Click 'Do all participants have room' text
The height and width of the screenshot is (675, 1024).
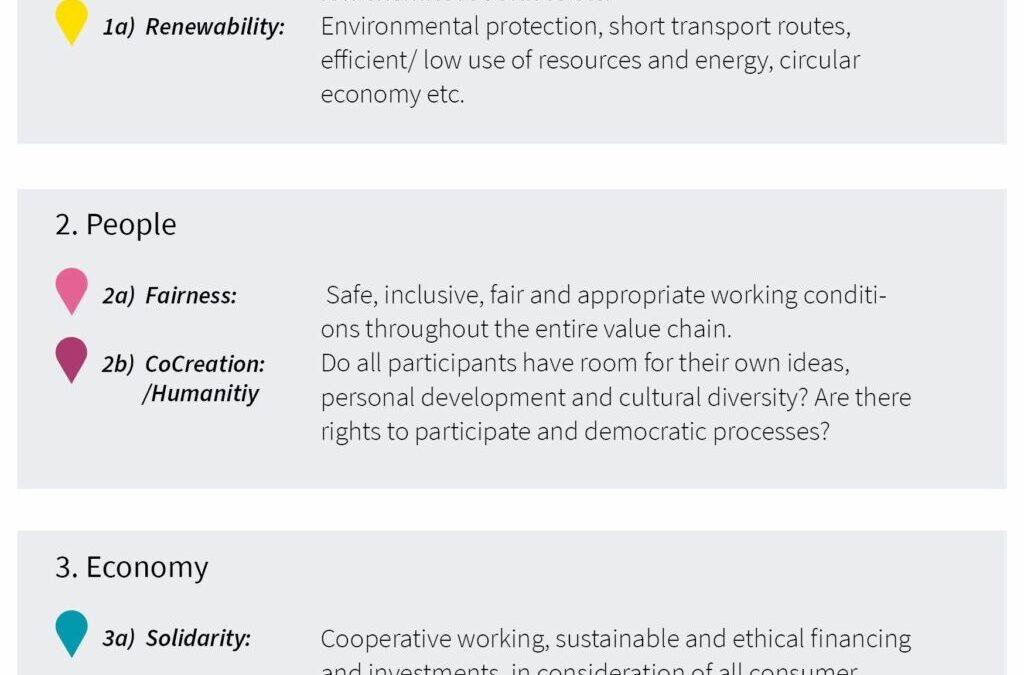[585, 363]
